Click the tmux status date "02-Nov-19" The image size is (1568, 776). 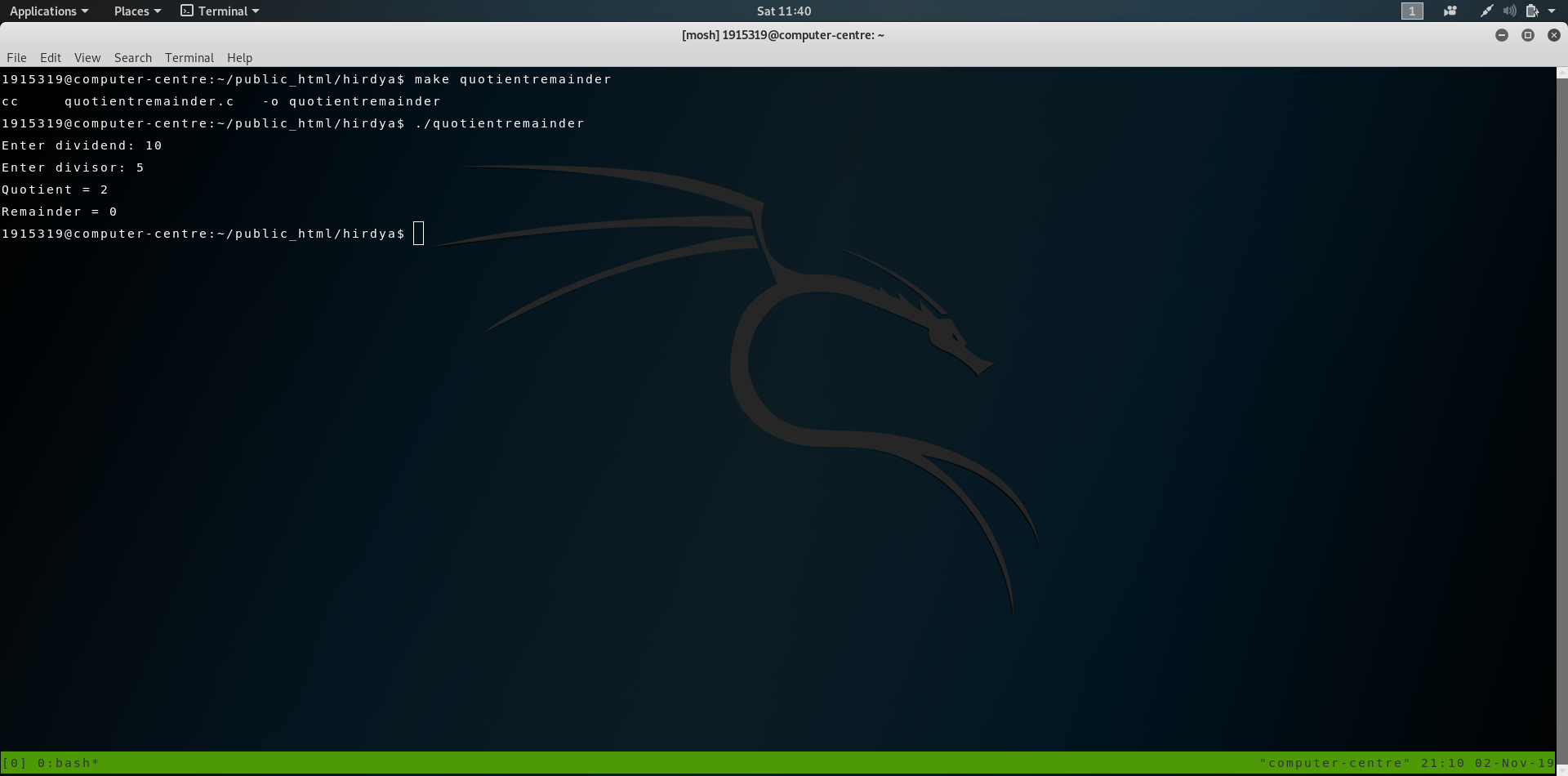1514,763
